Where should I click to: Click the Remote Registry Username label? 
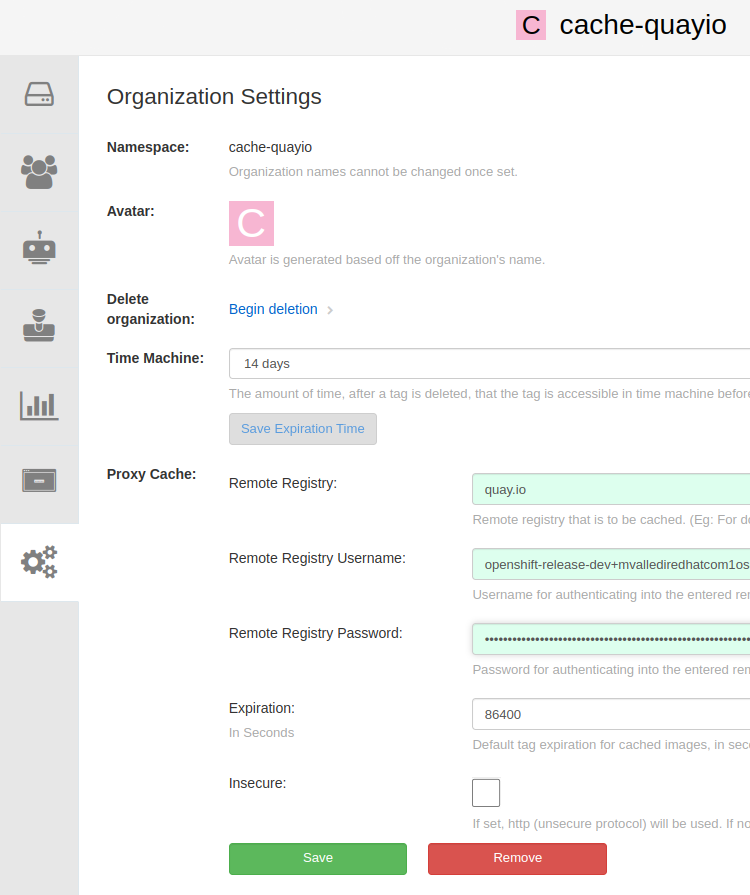[x=317, y=558]
